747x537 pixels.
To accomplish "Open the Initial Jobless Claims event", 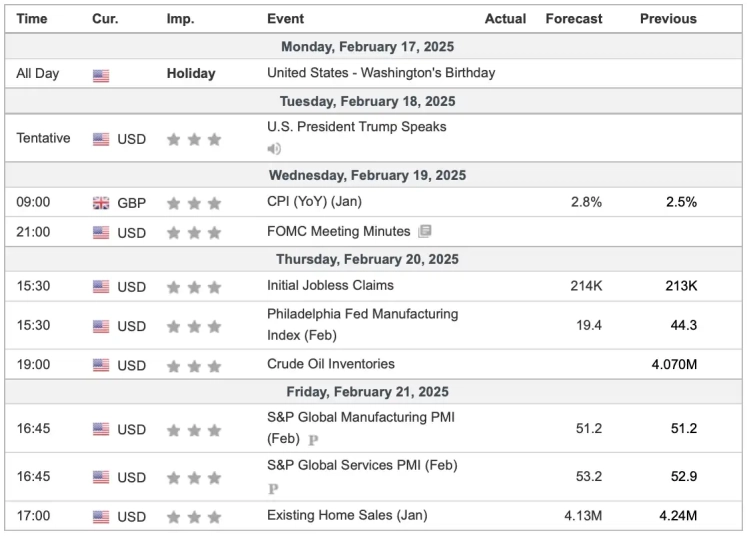I will point(330,286).
